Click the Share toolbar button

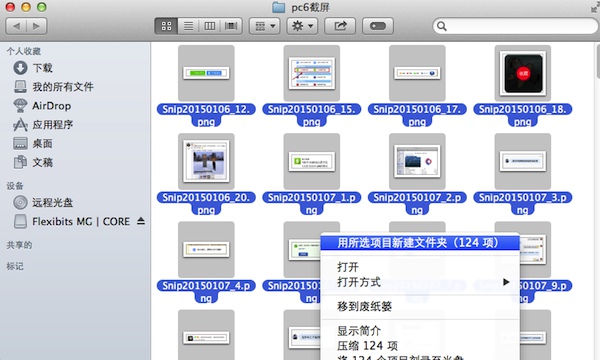click(x=340, y=26)
